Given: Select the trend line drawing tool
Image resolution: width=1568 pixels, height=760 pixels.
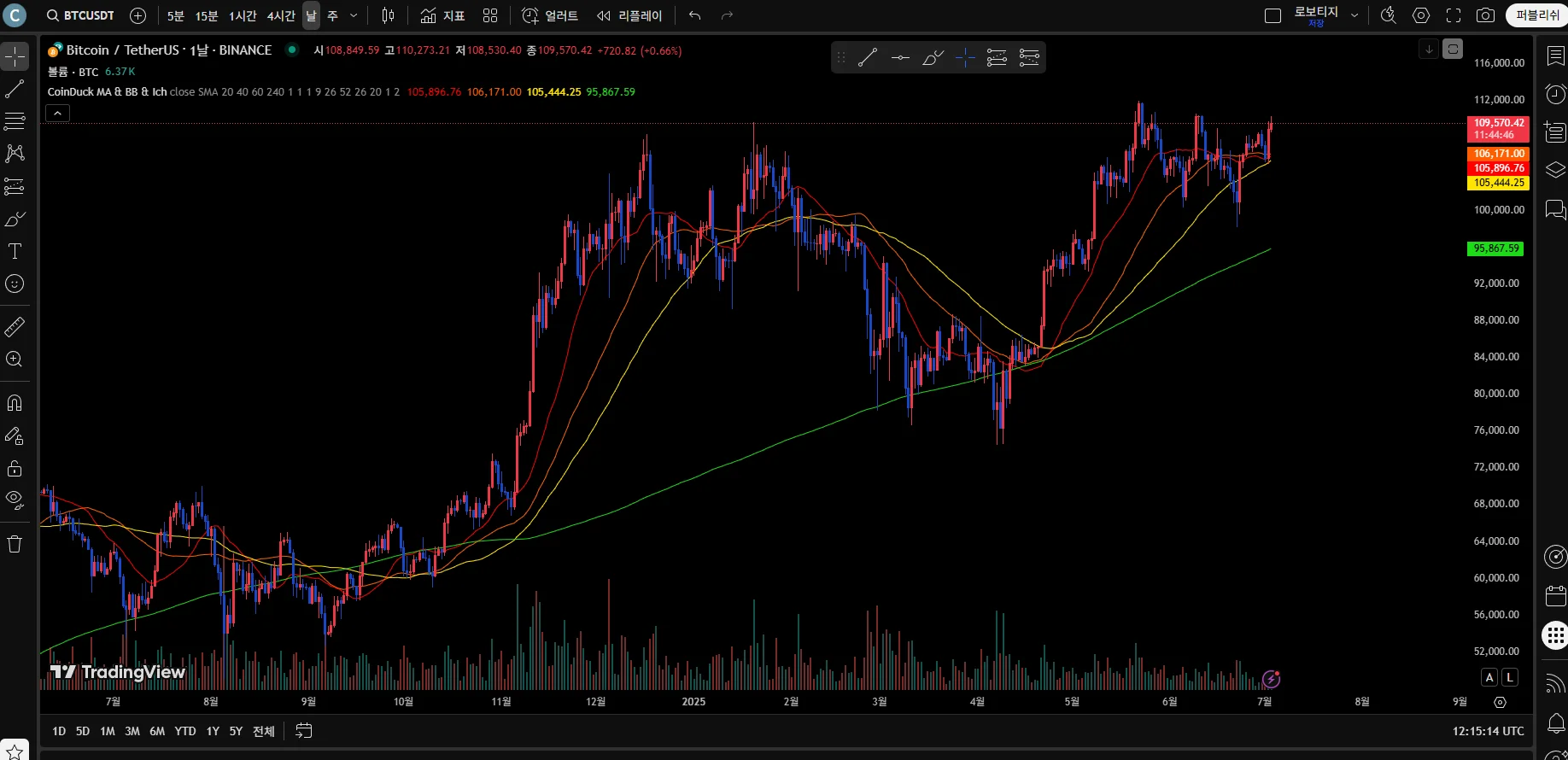Looking at the screenshot, I should pos(15,89).
